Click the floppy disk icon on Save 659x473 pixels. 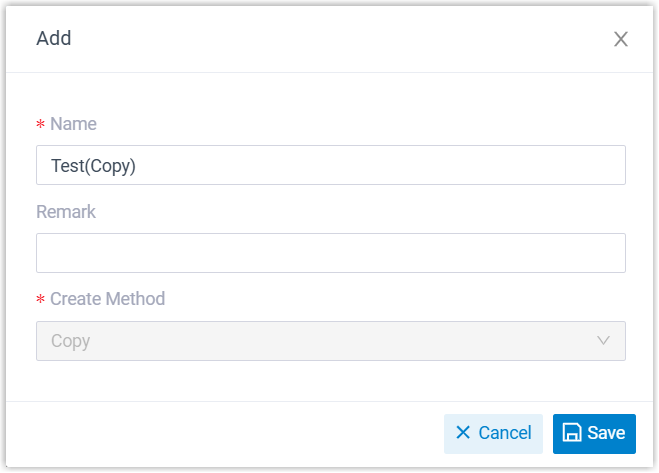pos(572,433)
